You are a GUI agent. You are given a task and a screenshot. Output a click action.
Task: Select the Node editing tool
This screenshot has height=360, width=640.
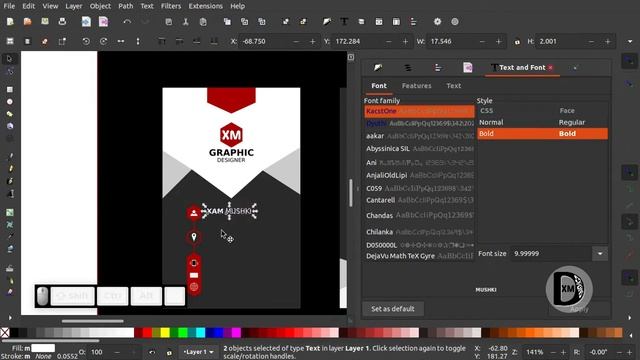(10, 72)
